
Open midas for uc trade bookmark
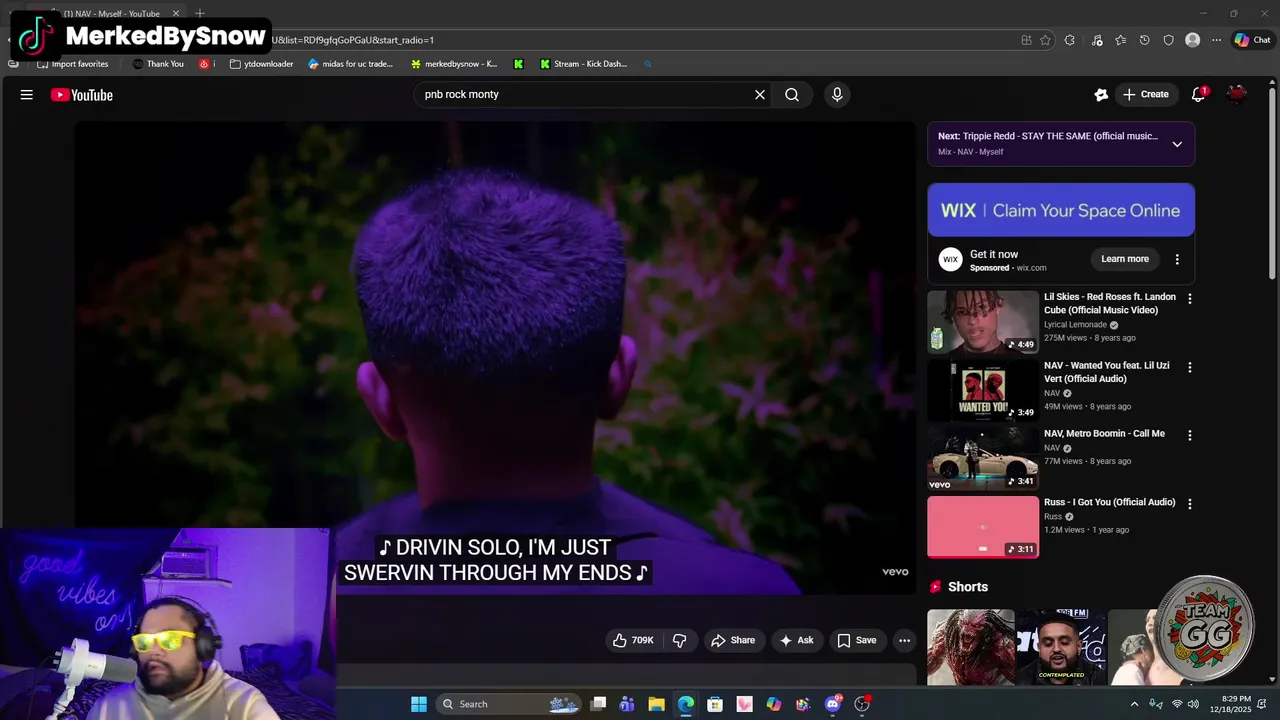pos(351,64)
